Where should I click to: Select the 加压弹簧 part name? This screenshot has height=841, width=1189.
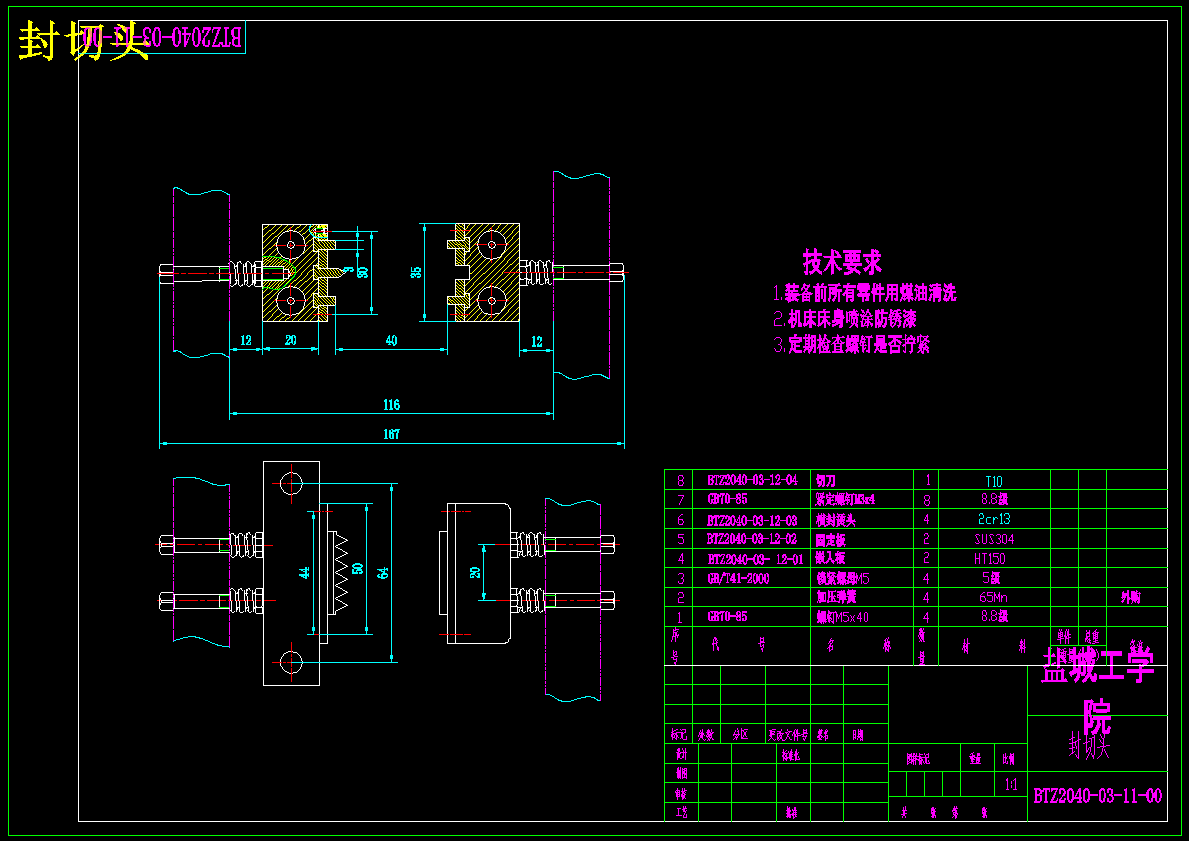pyautogui.click(x=836, y=598)
